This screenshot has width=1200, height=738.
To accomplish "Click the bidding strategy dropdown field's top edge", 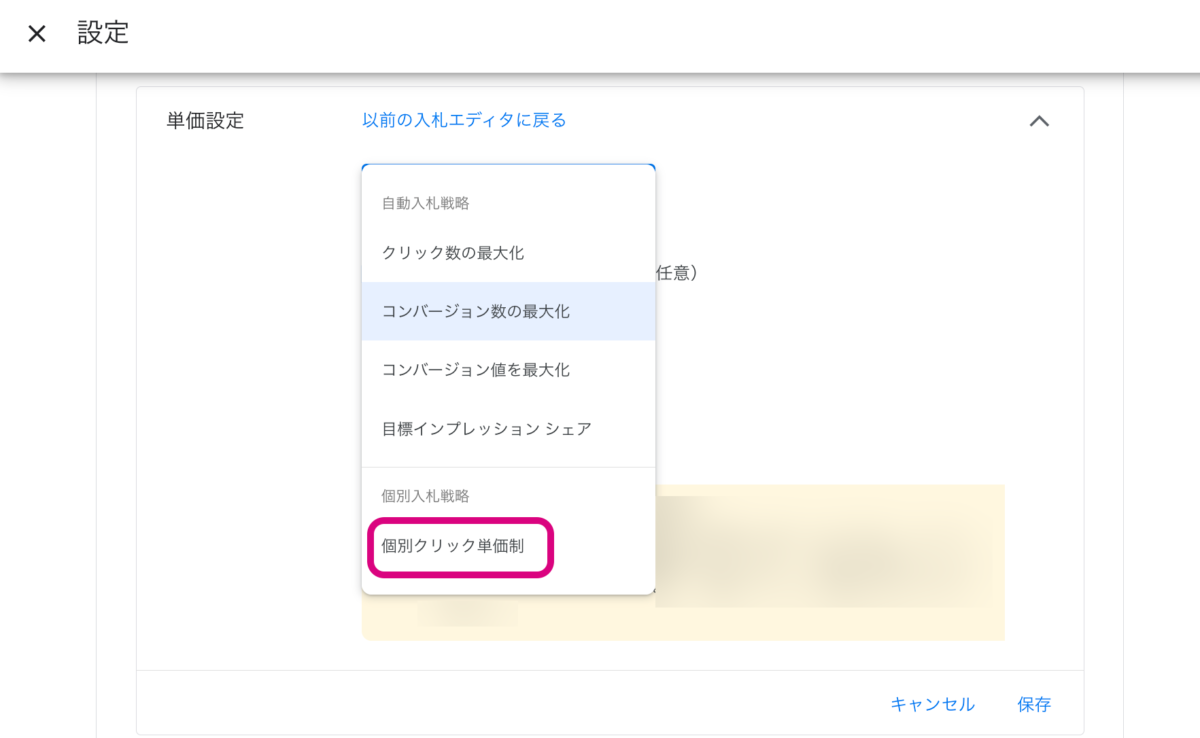I will coord(508,166).
